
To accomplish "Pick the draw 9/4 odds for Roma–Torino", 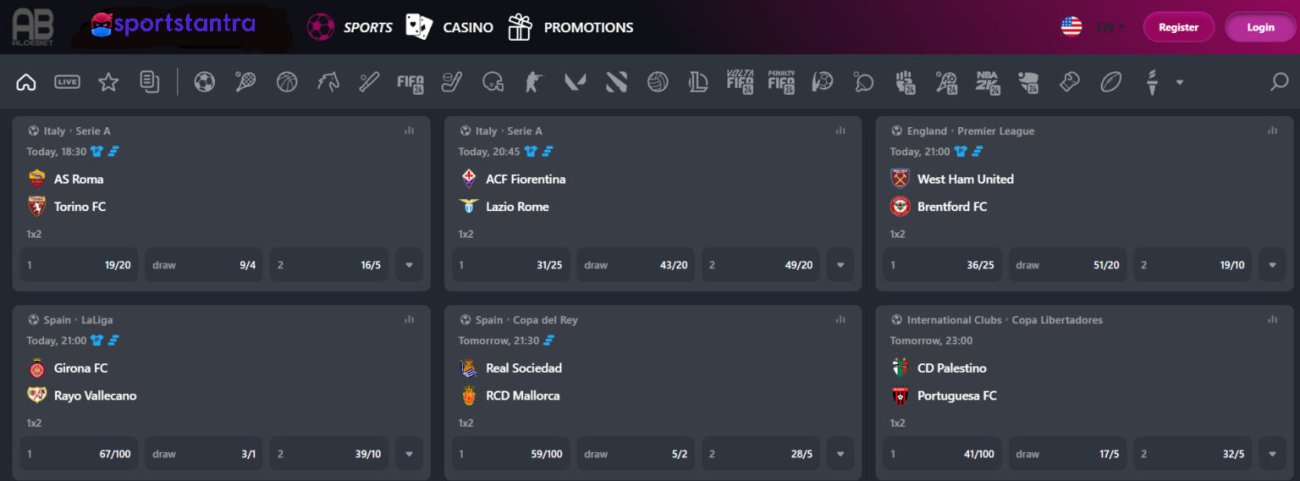I will click(x=204, y=265).
